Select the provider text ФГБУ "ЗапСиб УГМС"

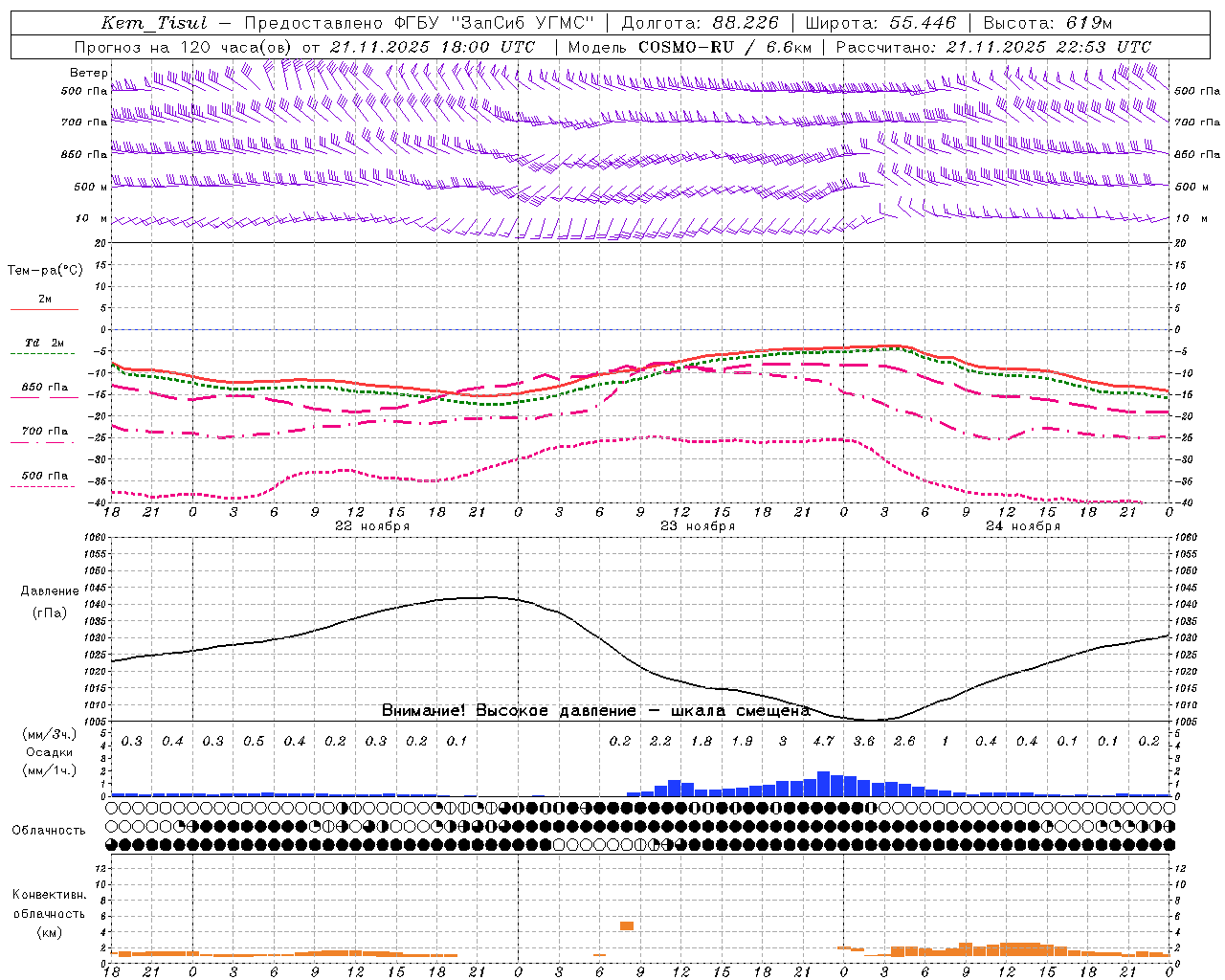click(x=494, y=23)
